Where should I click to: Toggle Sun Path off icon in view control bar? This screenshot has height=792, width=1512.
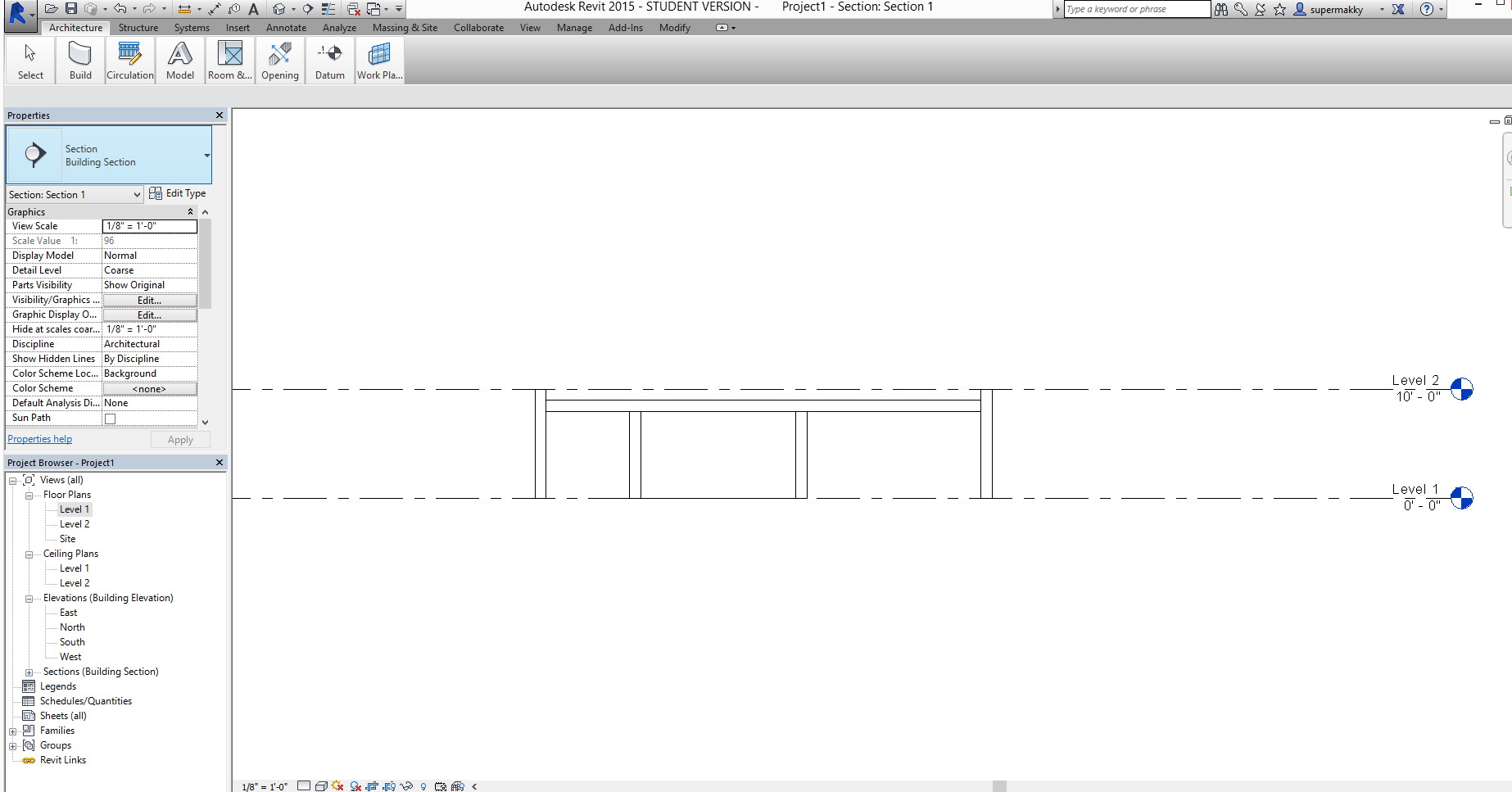coord(337,786)
